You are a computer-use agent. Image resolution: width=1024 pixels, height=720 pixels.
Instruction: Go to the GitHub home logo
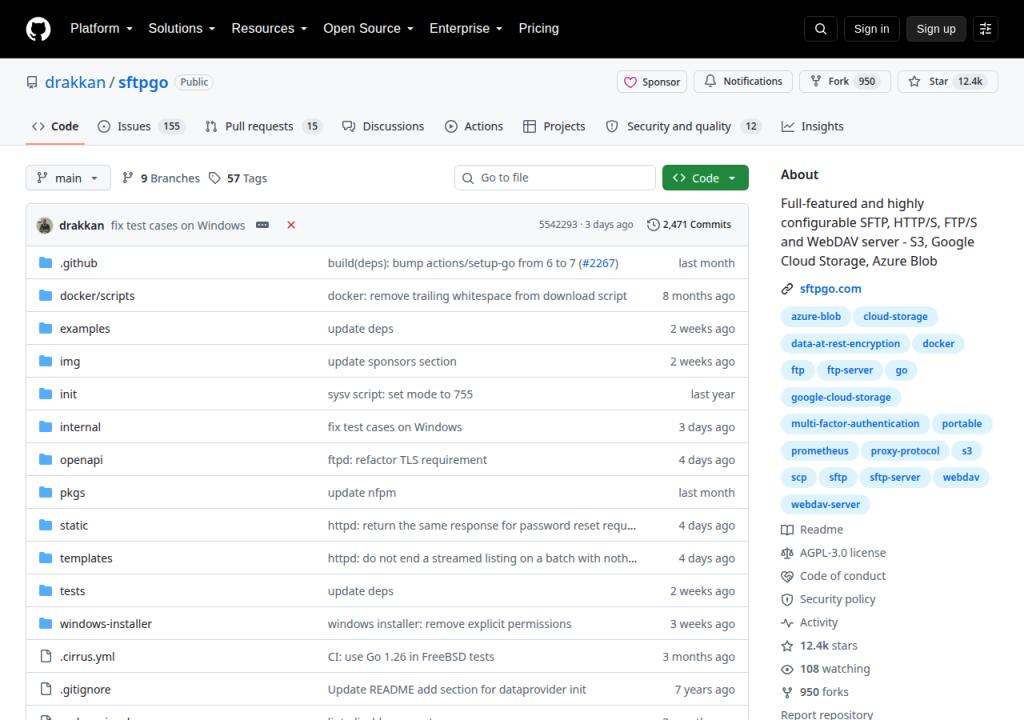click(x=38, y=29)
